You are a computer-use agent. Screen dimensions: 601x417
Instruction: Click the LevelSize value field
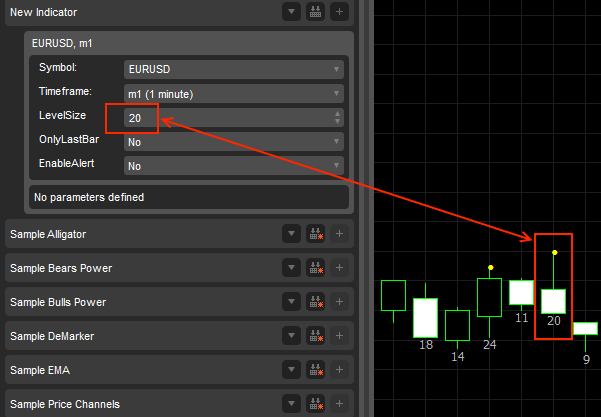tap(225, 118)
